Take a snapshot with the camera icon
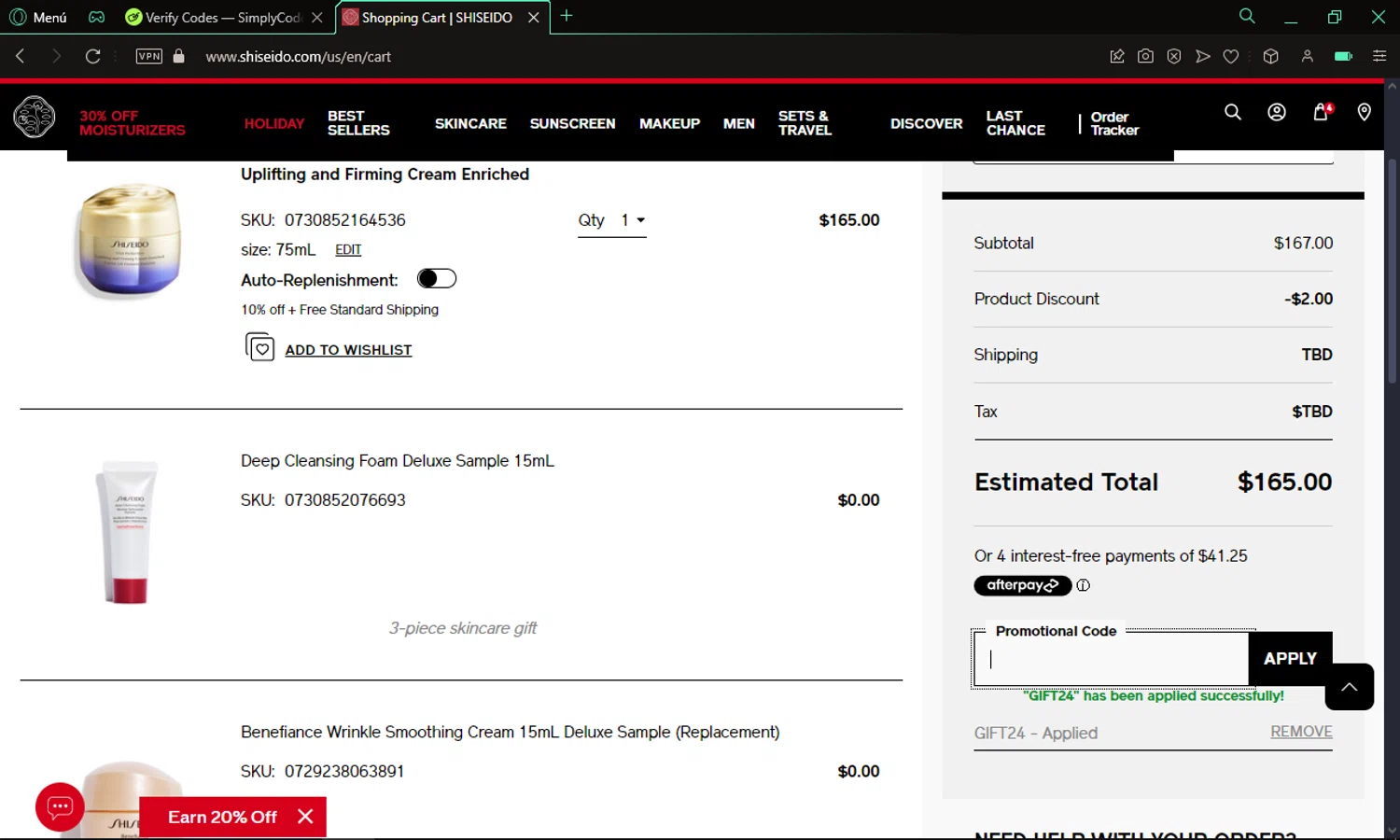 pyautogui.click(x=1145, y=56)
